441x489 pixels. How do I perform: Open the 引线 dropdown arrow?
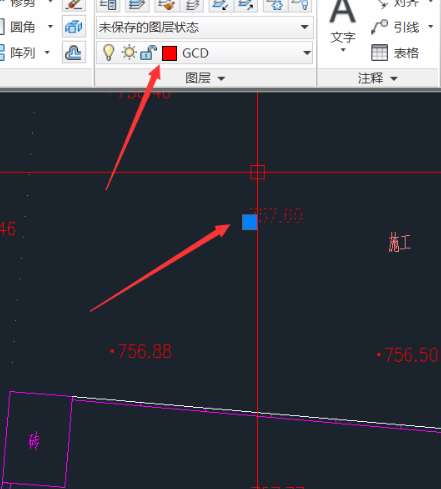pyautogui.click(x=431, y=26)
